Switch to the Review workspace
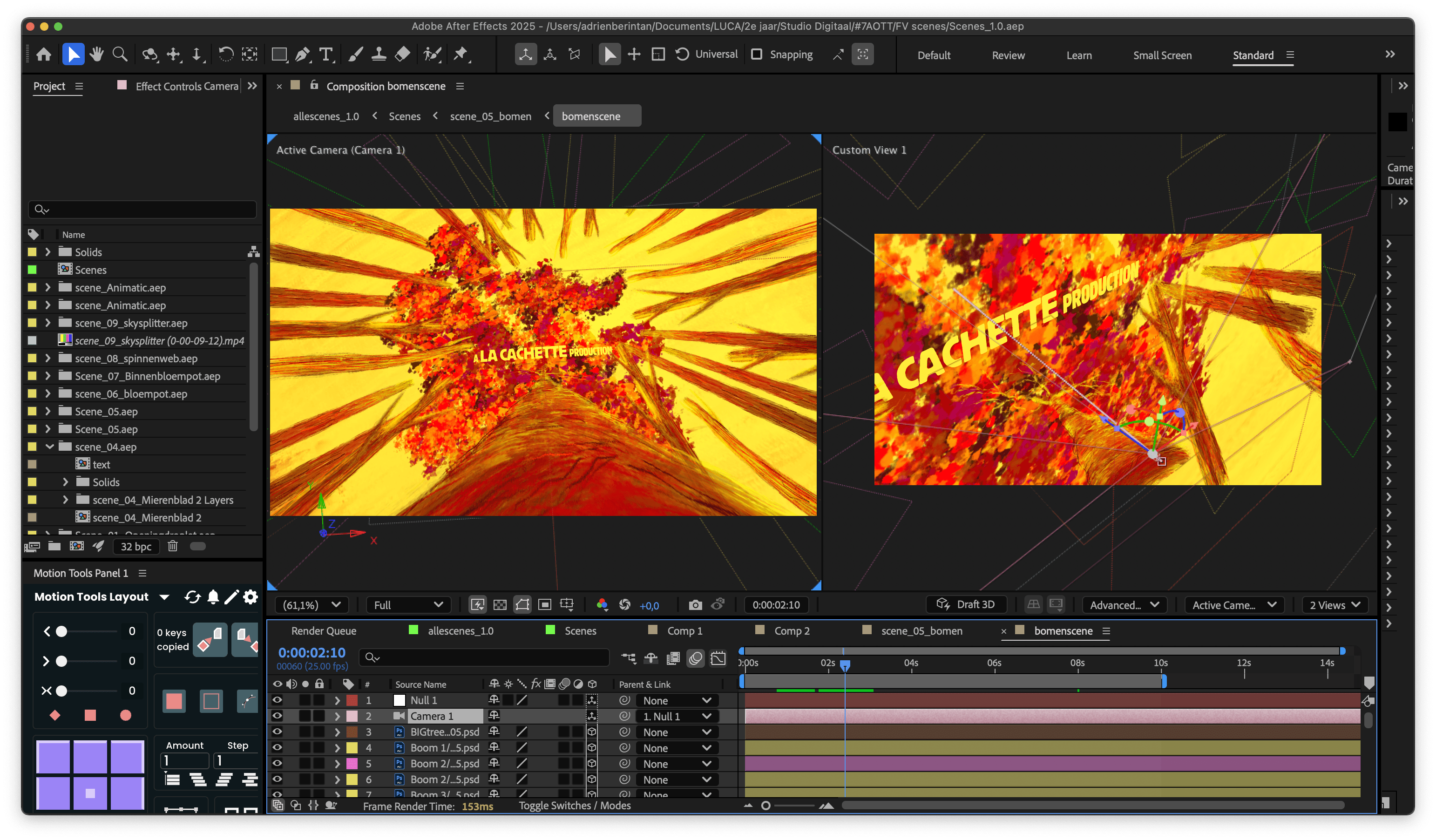 point(1008,55)
